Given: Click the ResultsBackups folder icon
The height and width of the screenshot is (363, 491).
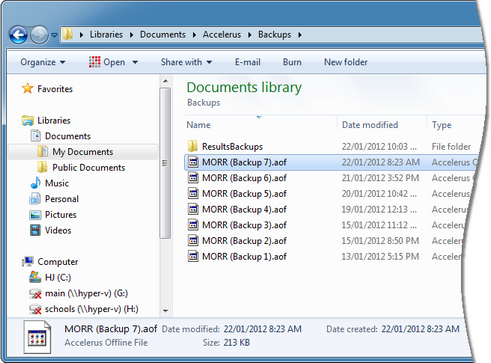Looking at the screenshot, I should pos(193,146).
